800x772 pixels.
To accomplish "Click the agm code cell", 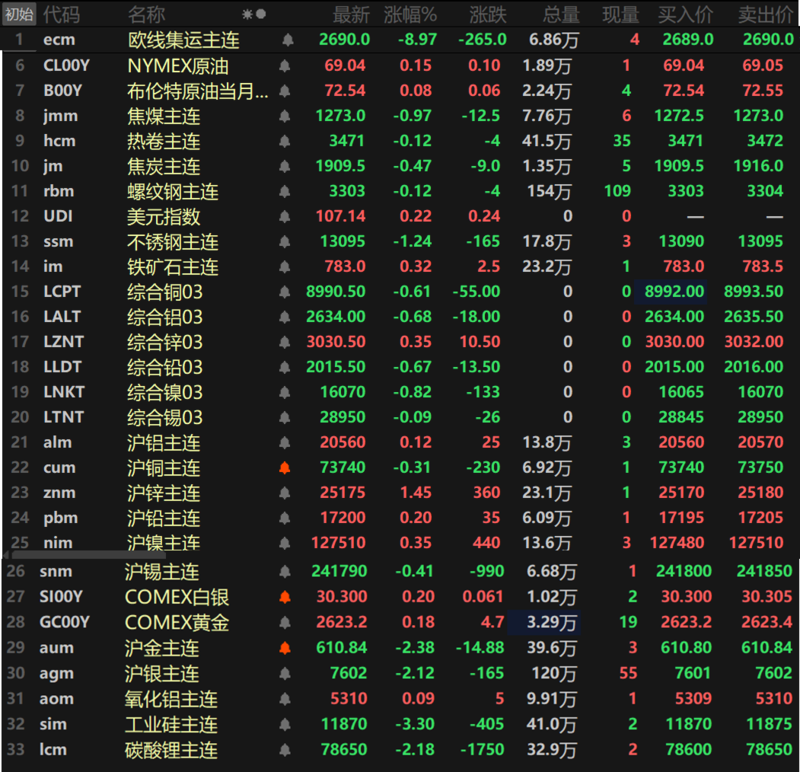I will (56, 674).
